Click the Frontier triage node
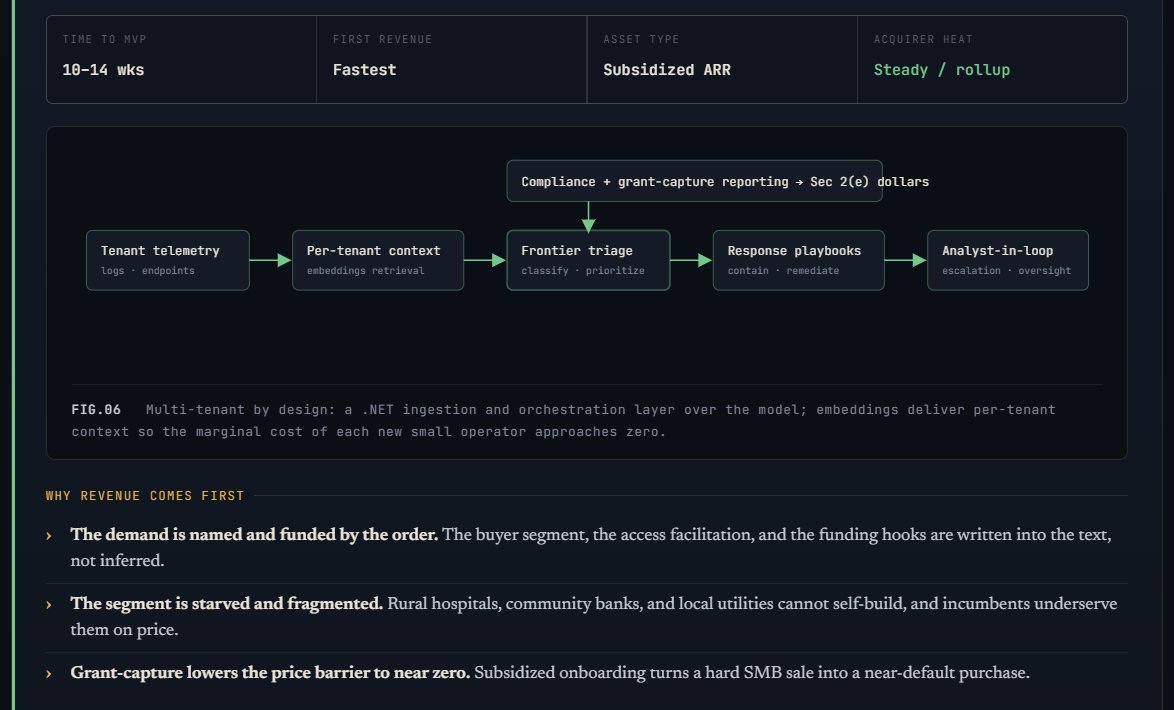This screenshot has height=710, width=1174. pos(588,260)
